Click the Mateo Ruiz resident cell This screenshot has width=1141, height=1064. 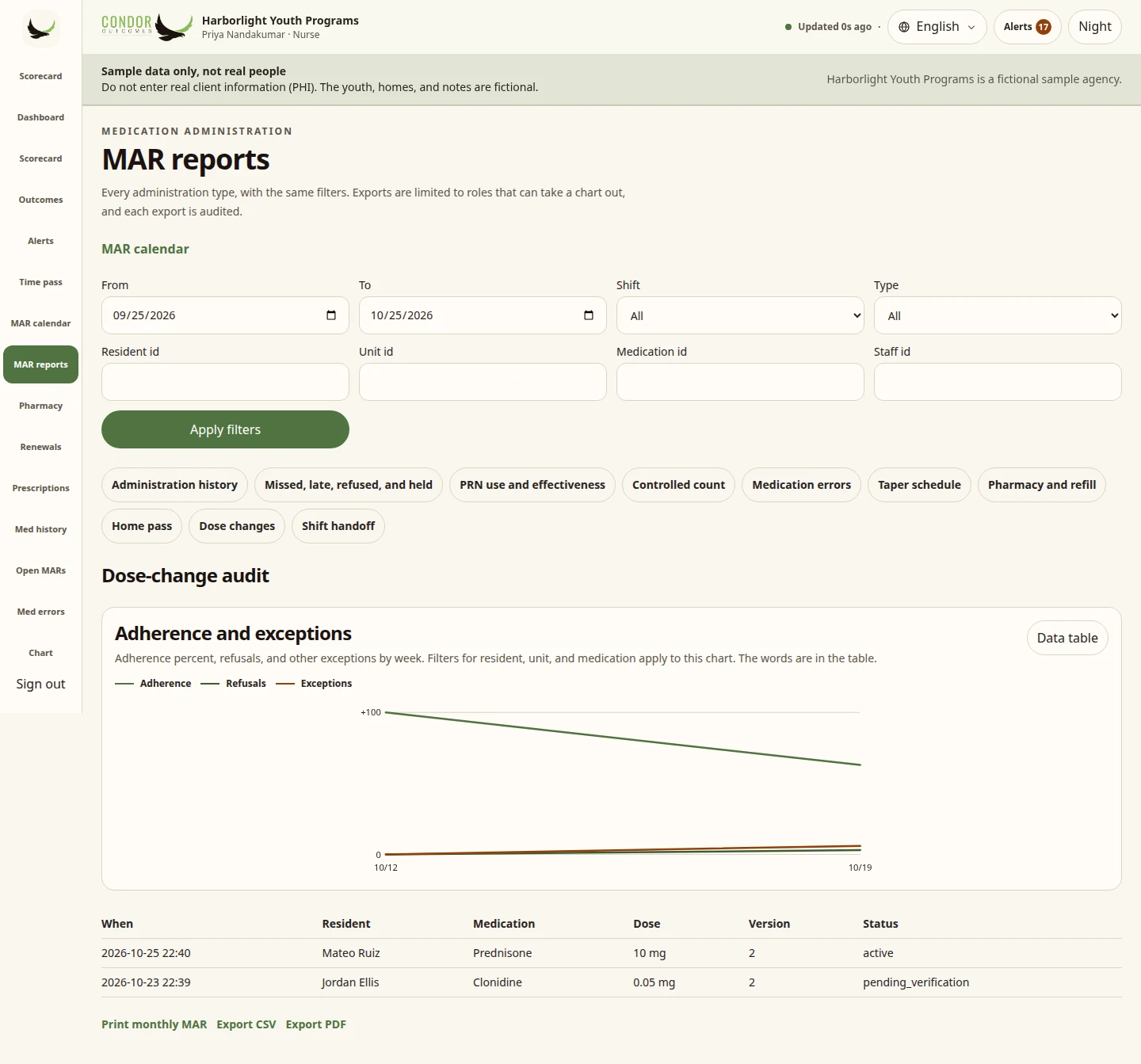click(351, 953)
